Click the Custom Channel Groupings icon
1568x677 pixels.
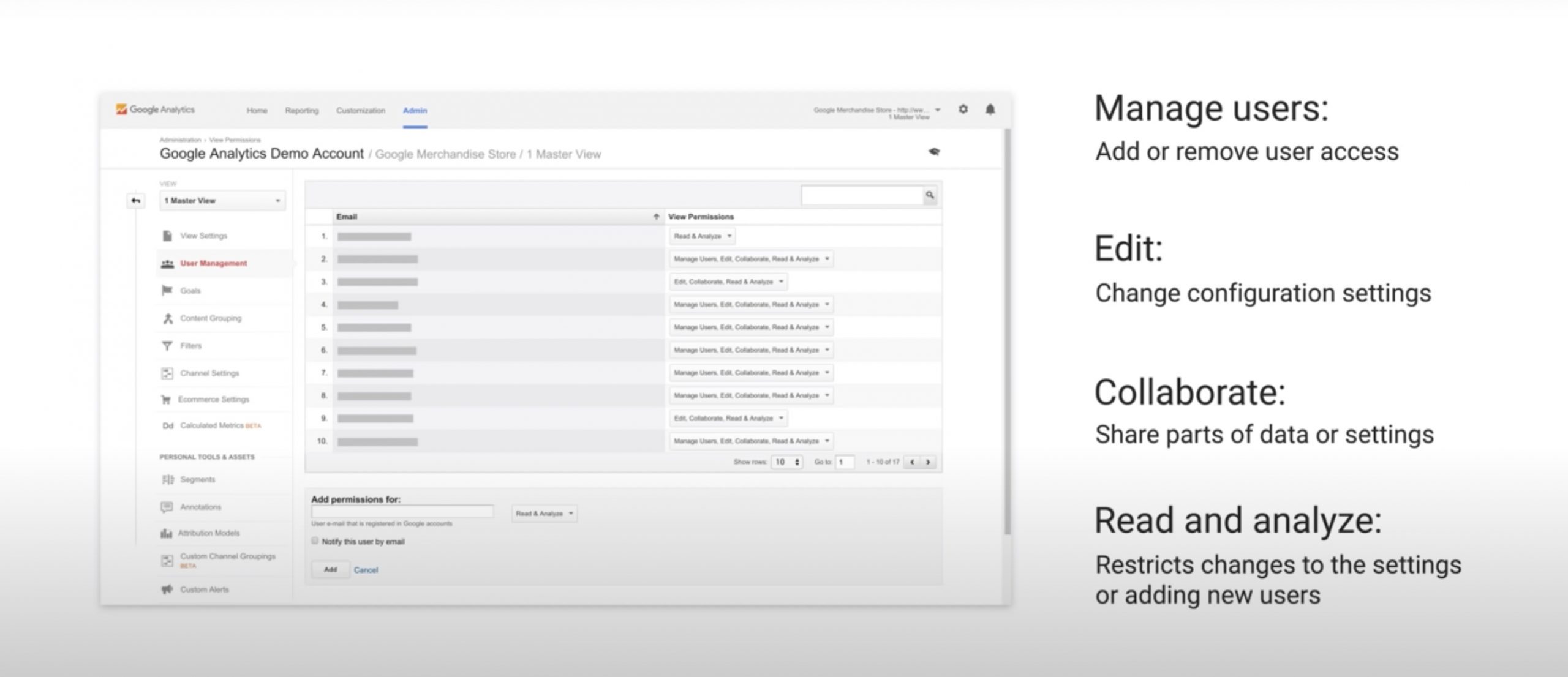pyautogui.click(x=167, y=560)
